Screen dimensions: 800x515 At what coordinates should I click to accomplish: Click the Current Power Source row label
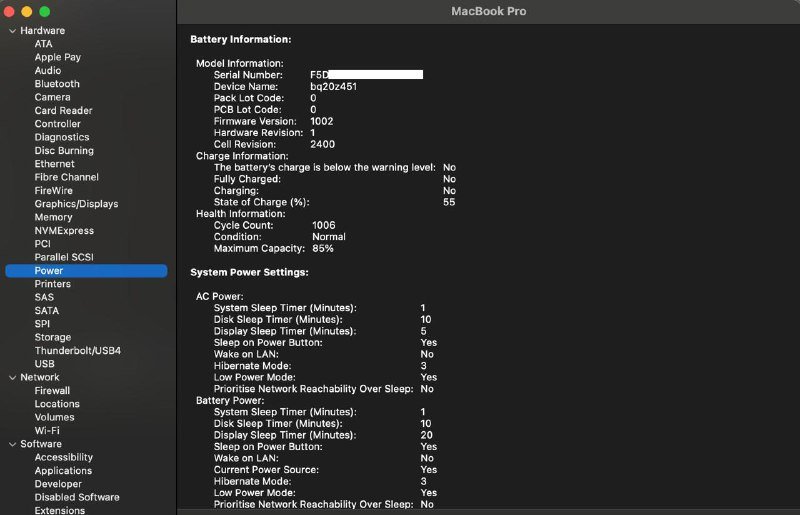(266, 470)
